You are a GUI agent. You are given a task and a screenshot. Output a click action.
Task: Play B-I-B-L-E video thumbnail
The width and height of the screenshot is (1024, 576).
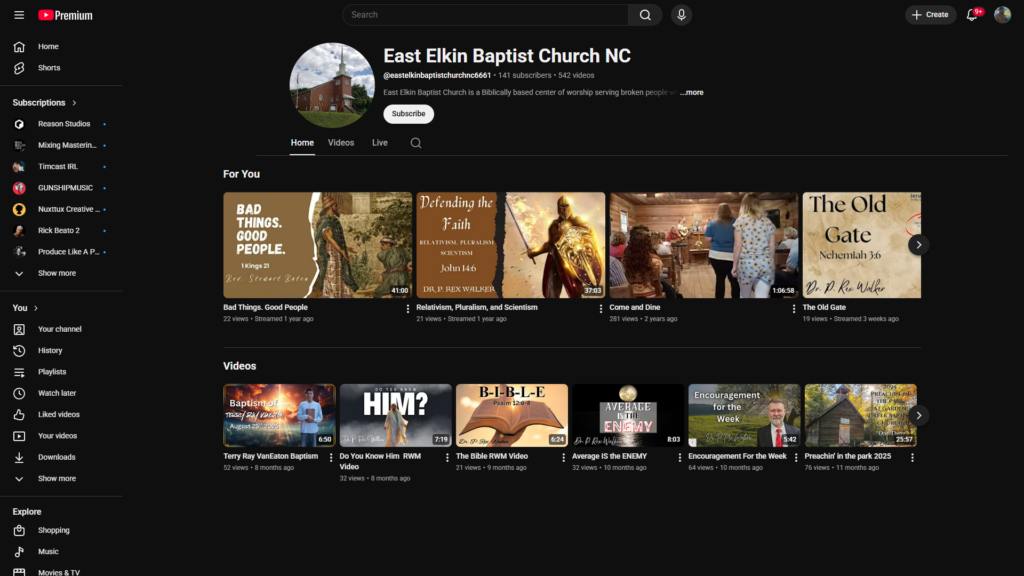pyautogui.click(x=512, y=415)
